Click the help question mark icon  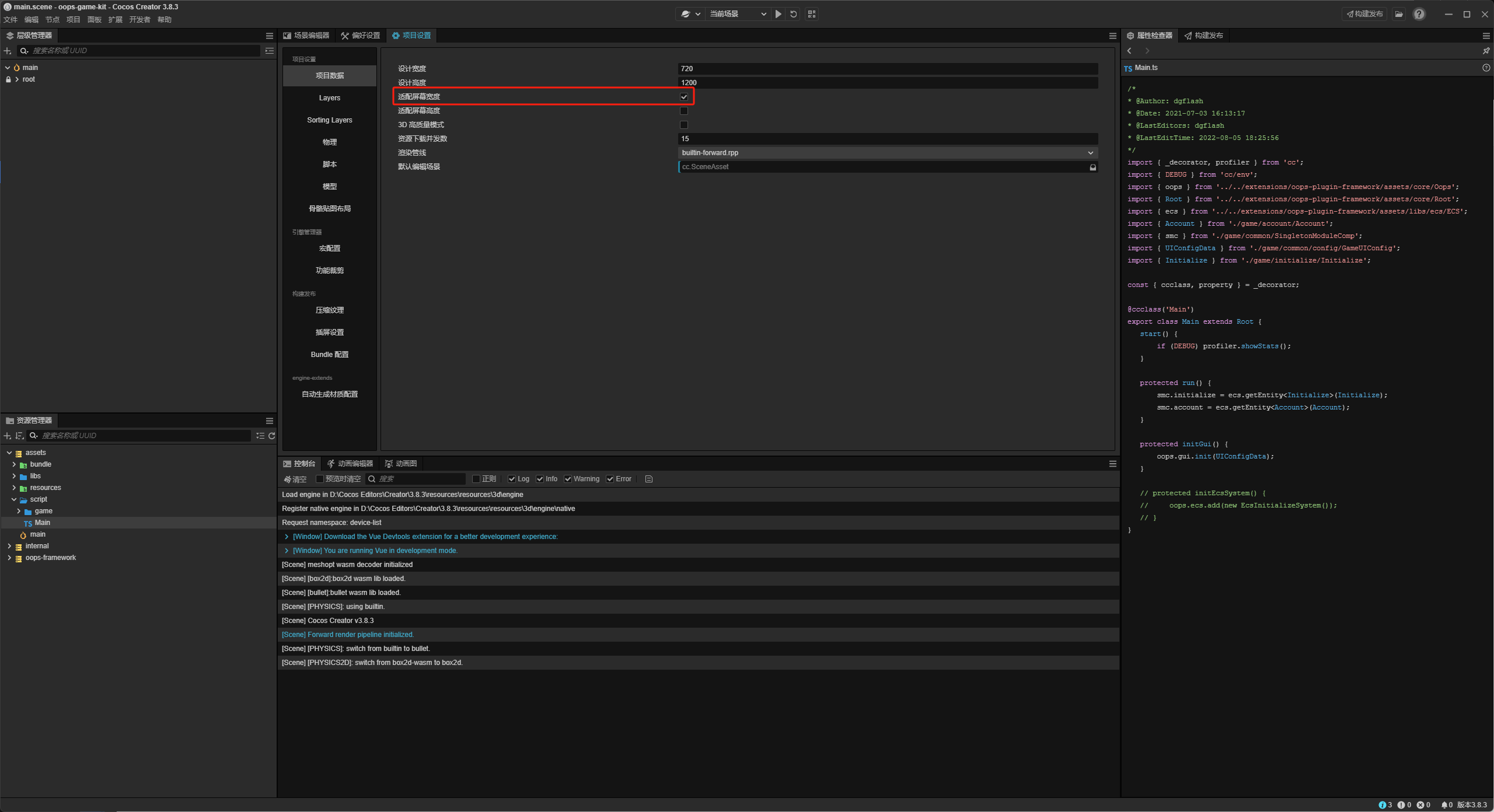1419,13
